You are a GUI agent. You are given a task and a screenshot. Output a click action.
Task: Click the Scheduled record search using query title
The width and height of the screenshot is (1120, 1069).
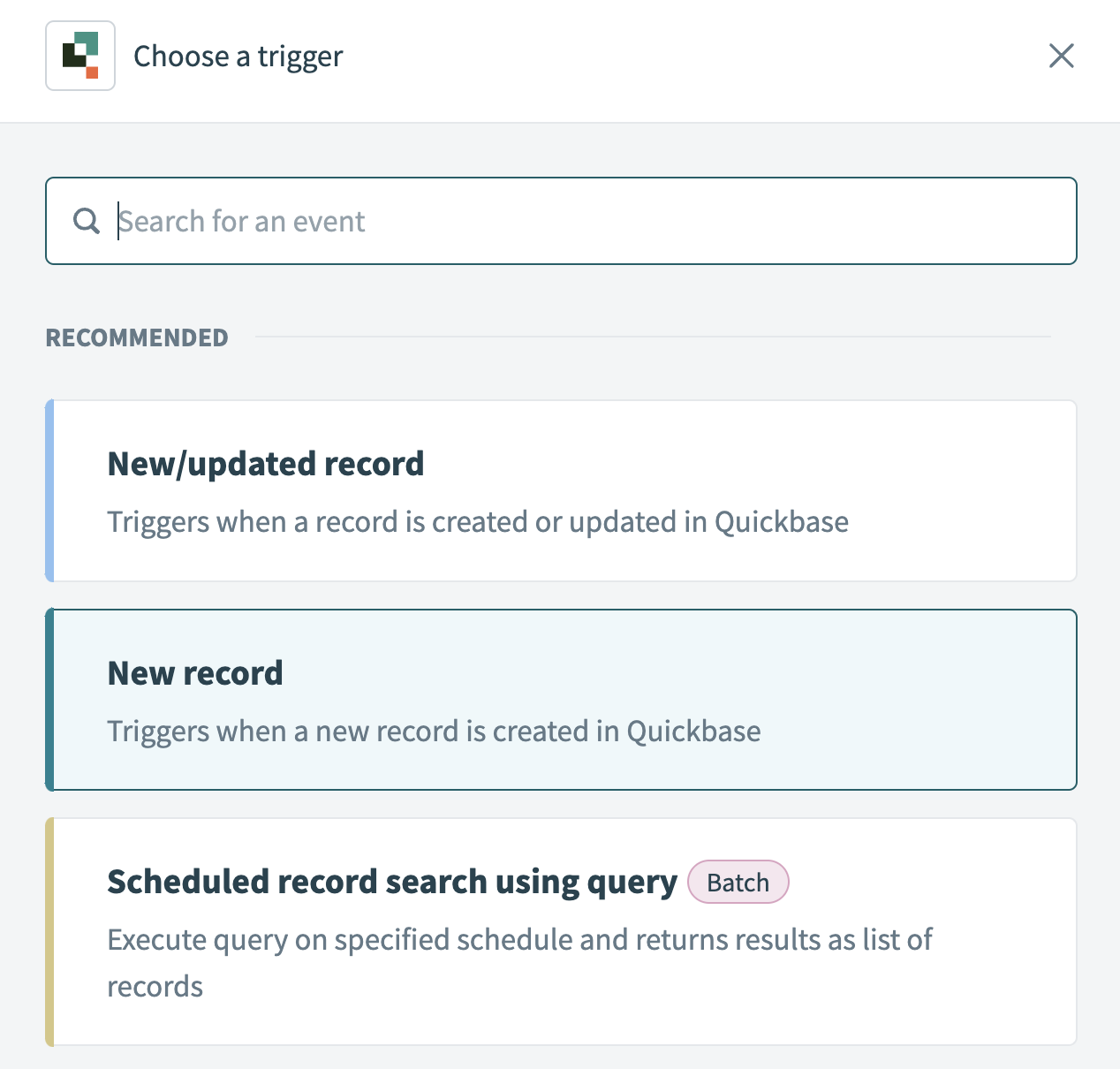(391, 882)
